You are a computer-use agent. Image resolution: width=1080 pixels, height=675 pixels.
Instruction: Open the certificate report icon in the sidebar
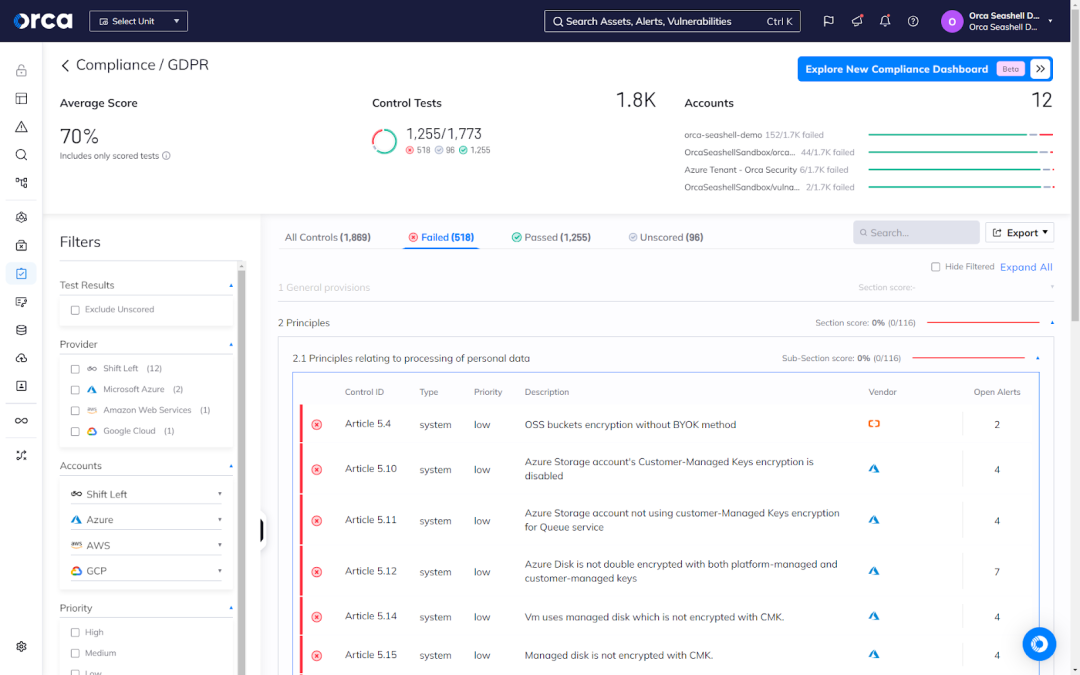(21, 302)
